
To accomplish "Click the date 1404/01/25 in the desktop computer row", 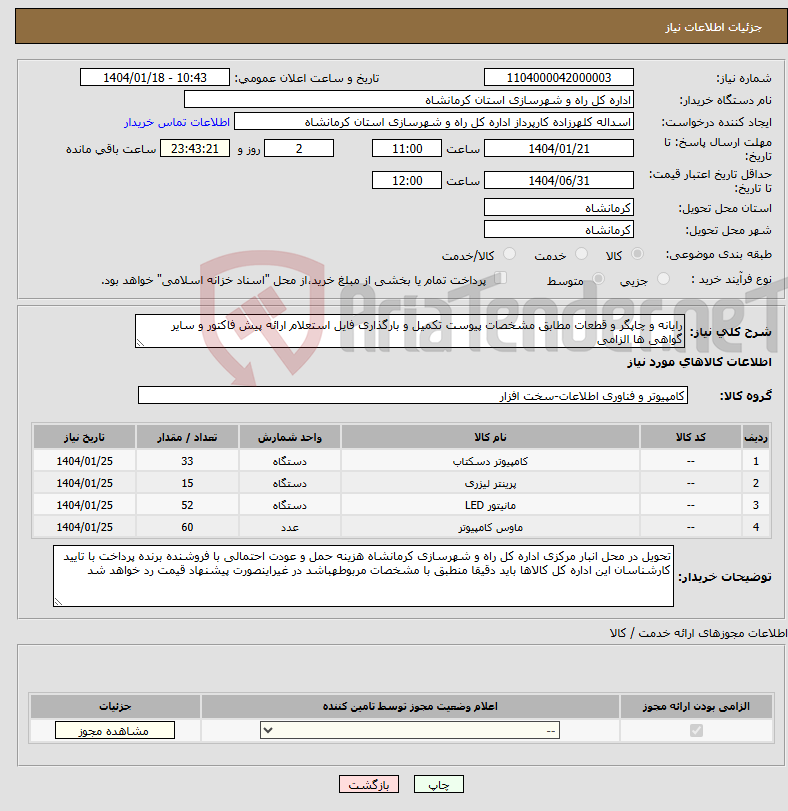I will (x=84, y=461).
